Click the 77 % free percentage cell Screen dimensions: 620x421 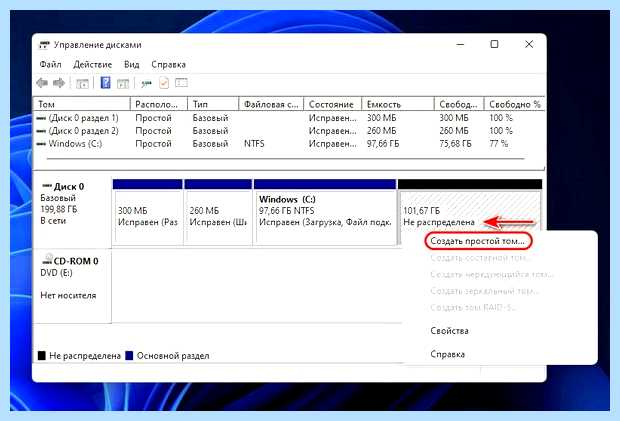pyautogui.click(x=498, y=144)
